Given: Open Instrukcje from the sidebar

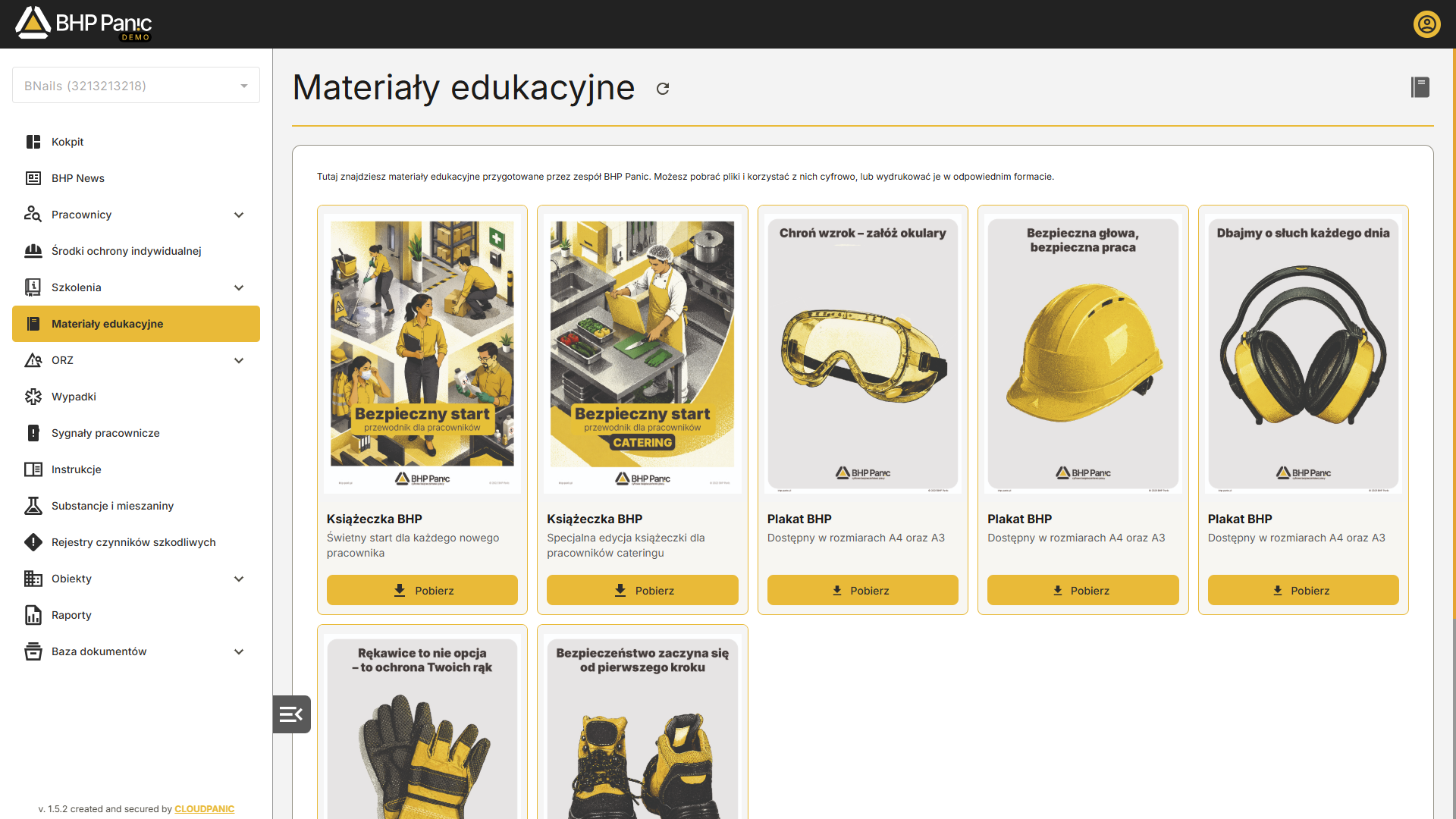Looking at the screenshot, I should [136, 469].
